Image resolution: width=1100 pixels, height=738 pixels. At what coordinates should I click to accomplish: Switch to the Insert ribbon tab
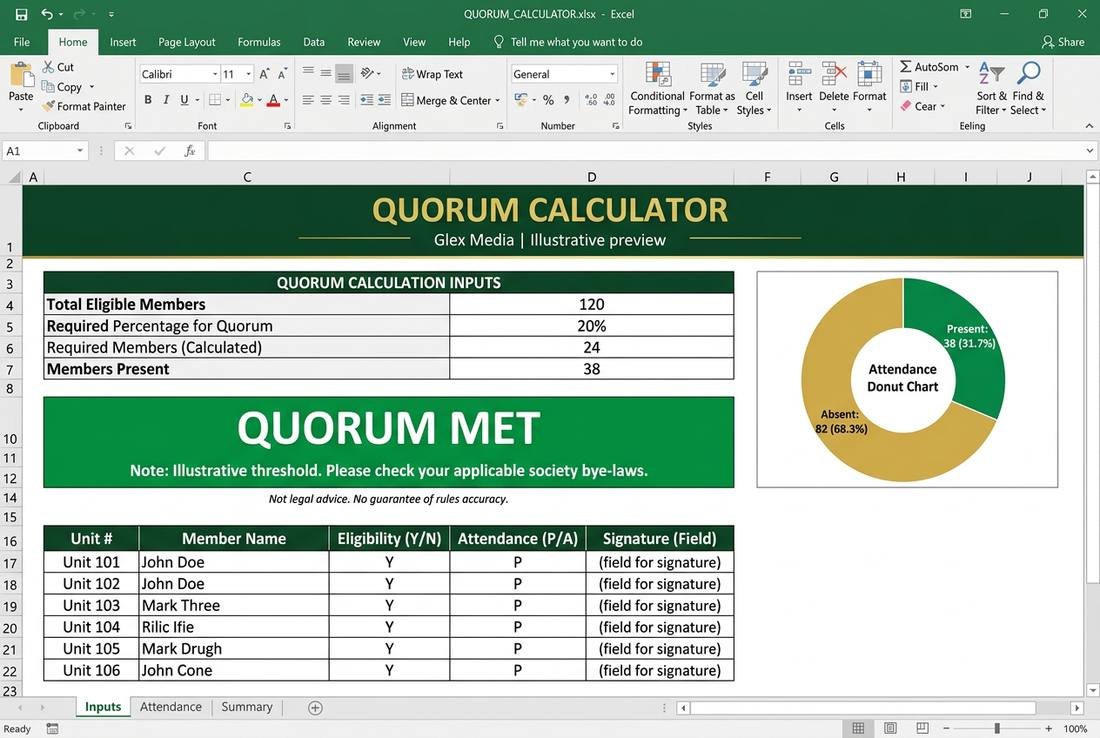point(123,42)
